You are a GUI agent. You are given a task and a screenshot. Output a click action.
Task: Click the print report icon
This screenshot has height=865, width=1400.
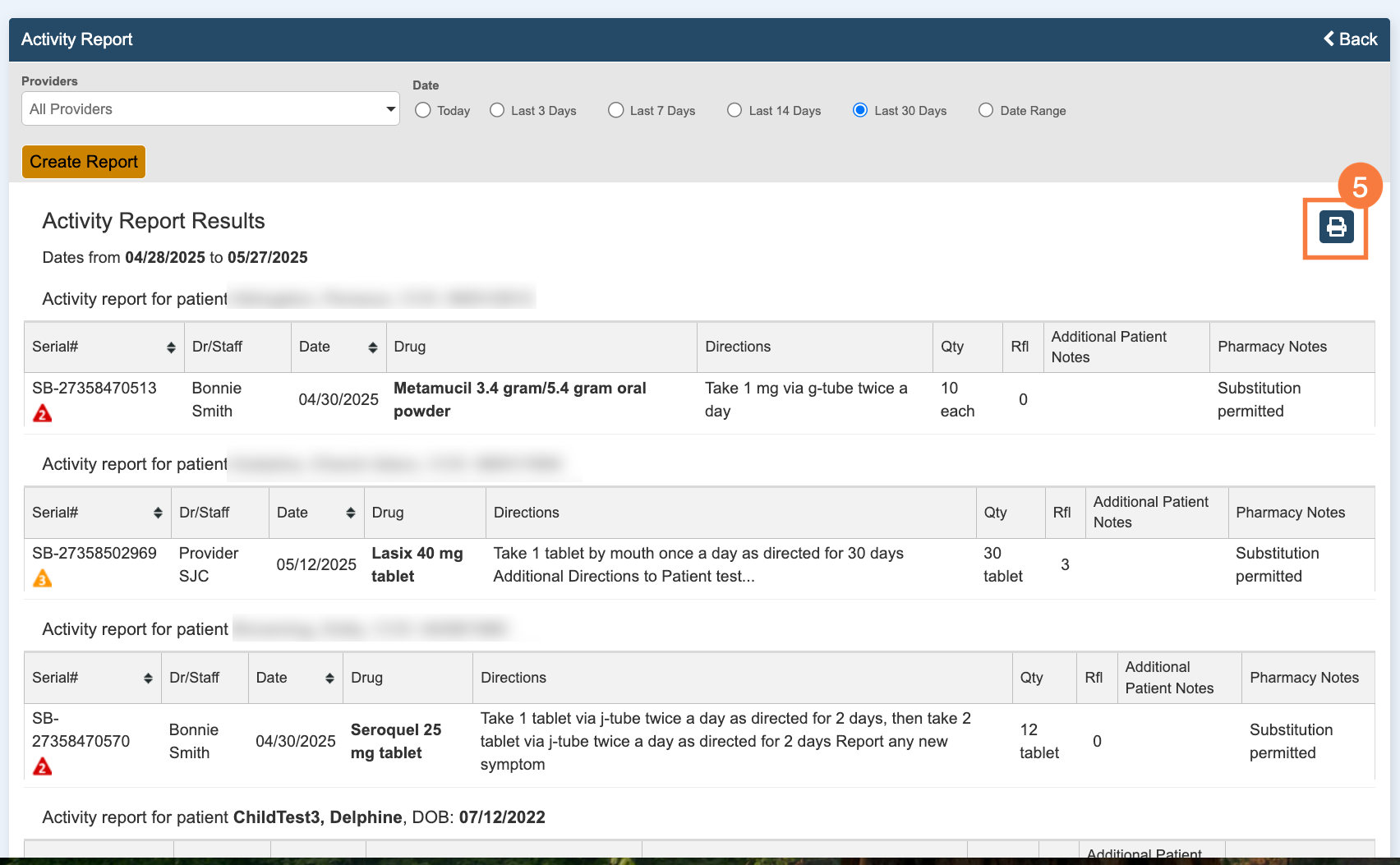[1336, 227]
